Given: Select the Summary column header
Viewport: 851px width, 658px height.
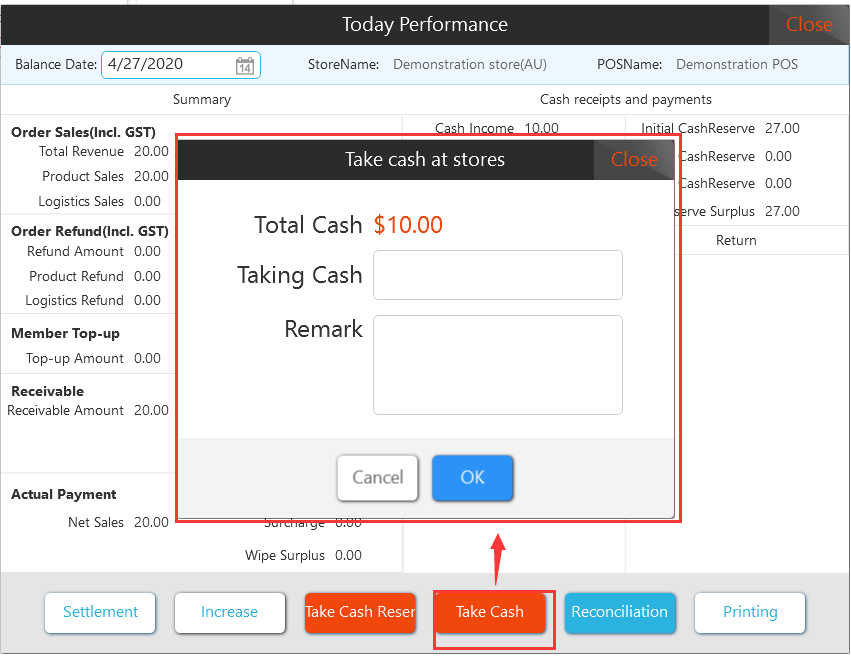Looking at the screenshot, I should point(201,100).
